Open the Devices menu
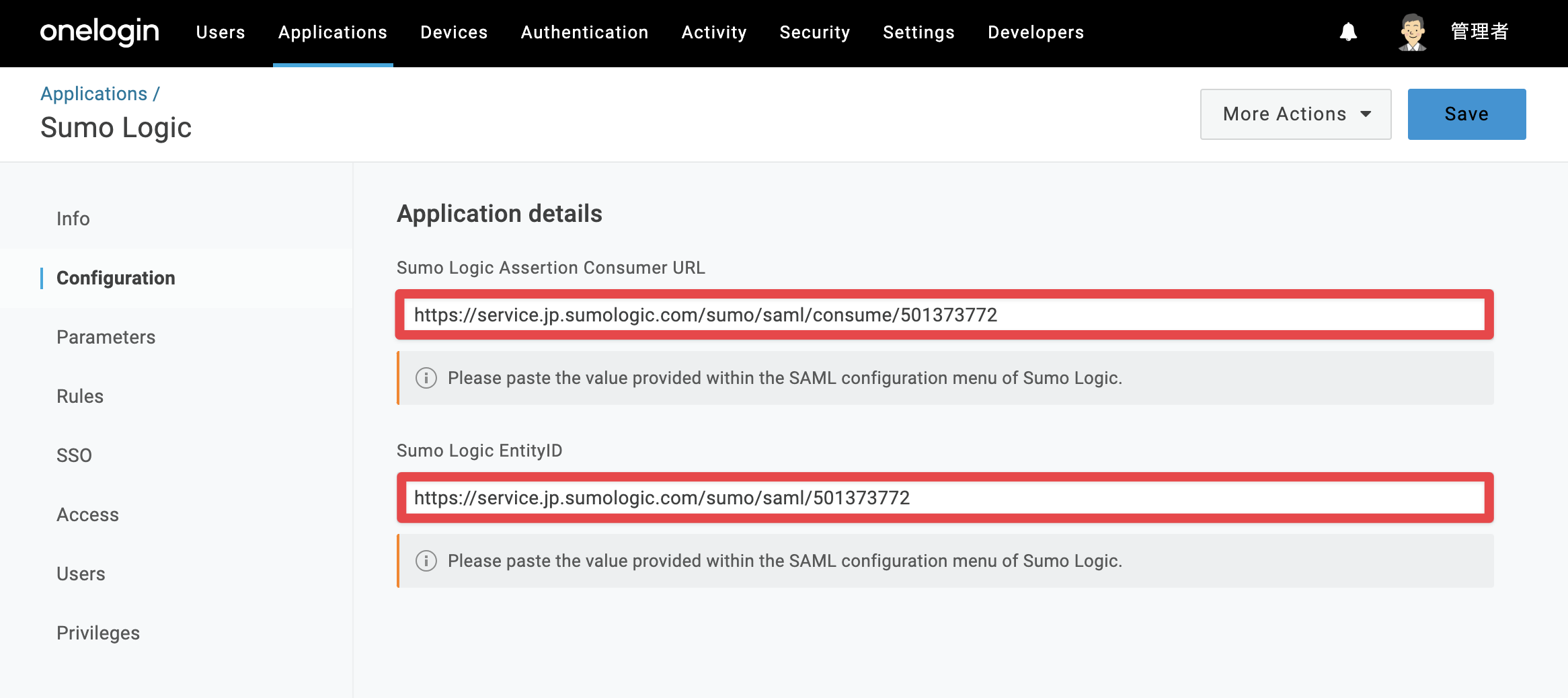1568x698 pixels. tap(454, 32)
